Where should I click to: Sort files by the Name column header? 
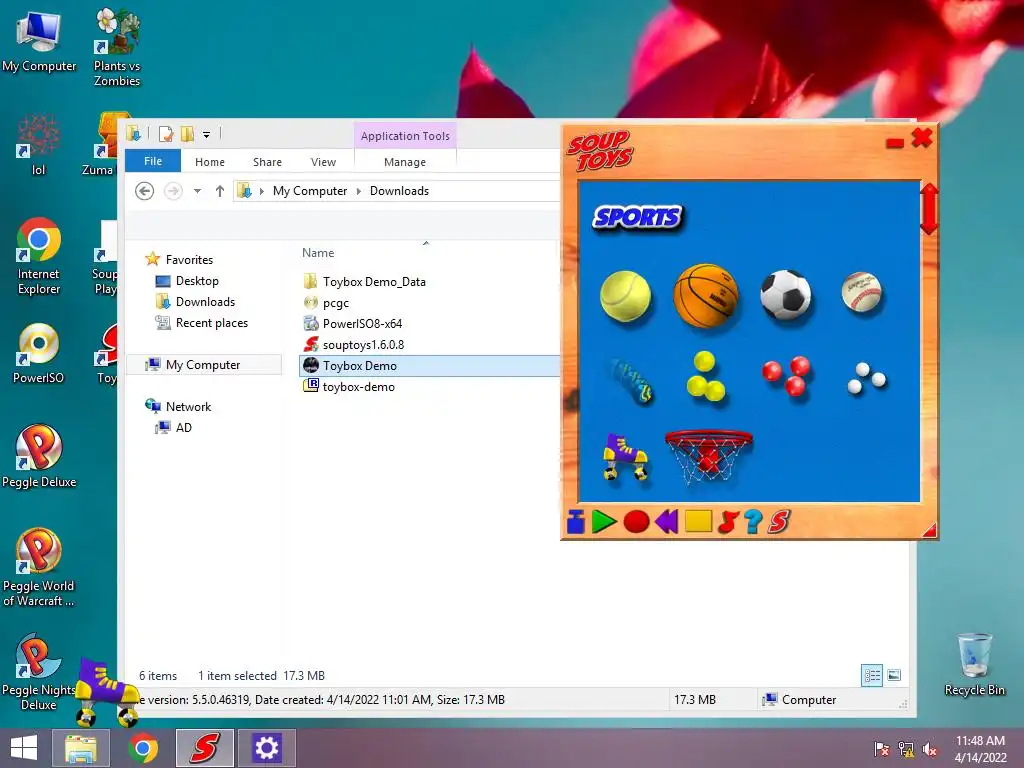[318, 253]
